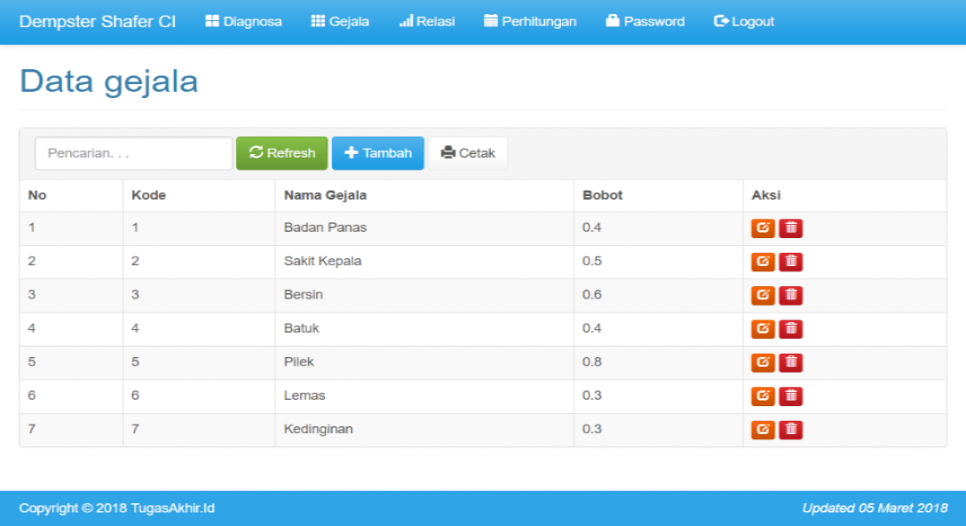Edit the Batuk row
Viewport: 966px width, 526px height.
[763, 329]
